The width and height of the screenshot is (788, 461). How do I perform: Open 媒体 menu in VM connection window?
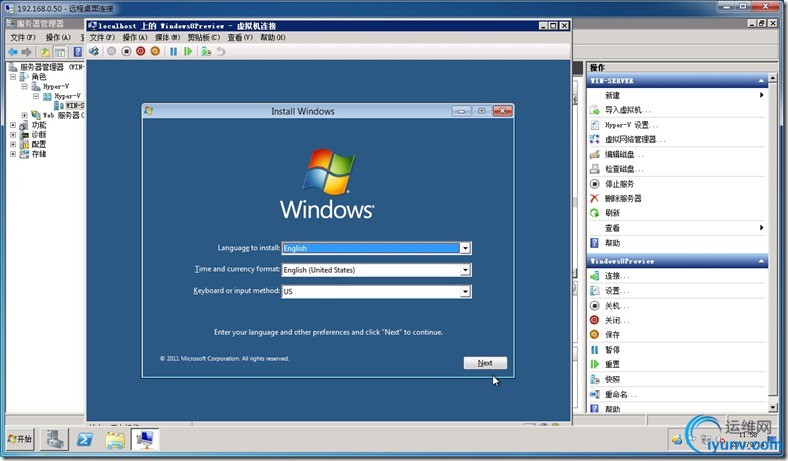[167, 38]
